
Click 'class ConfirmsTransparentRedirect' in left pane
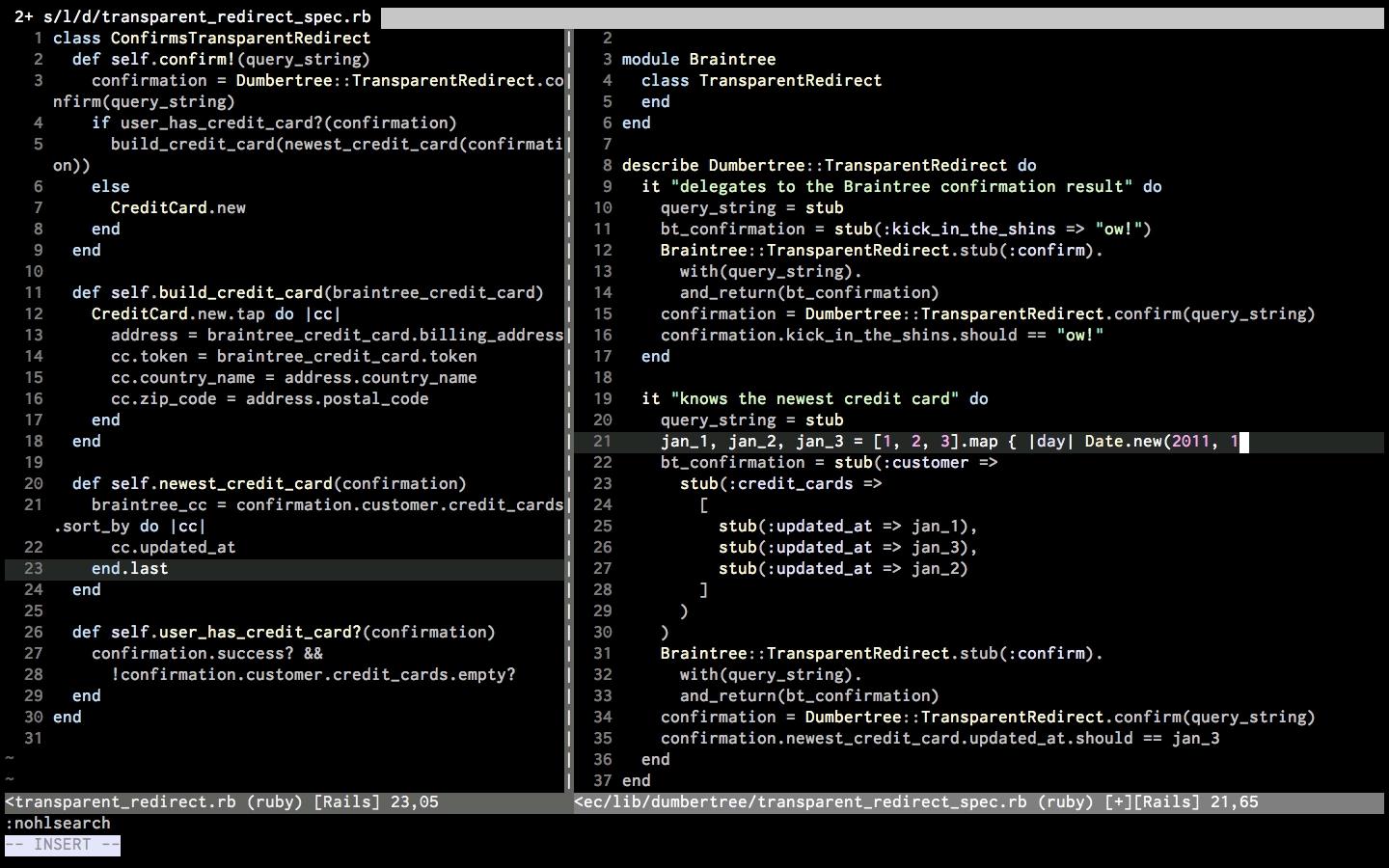pyautogui.click(x=212, y=38)
